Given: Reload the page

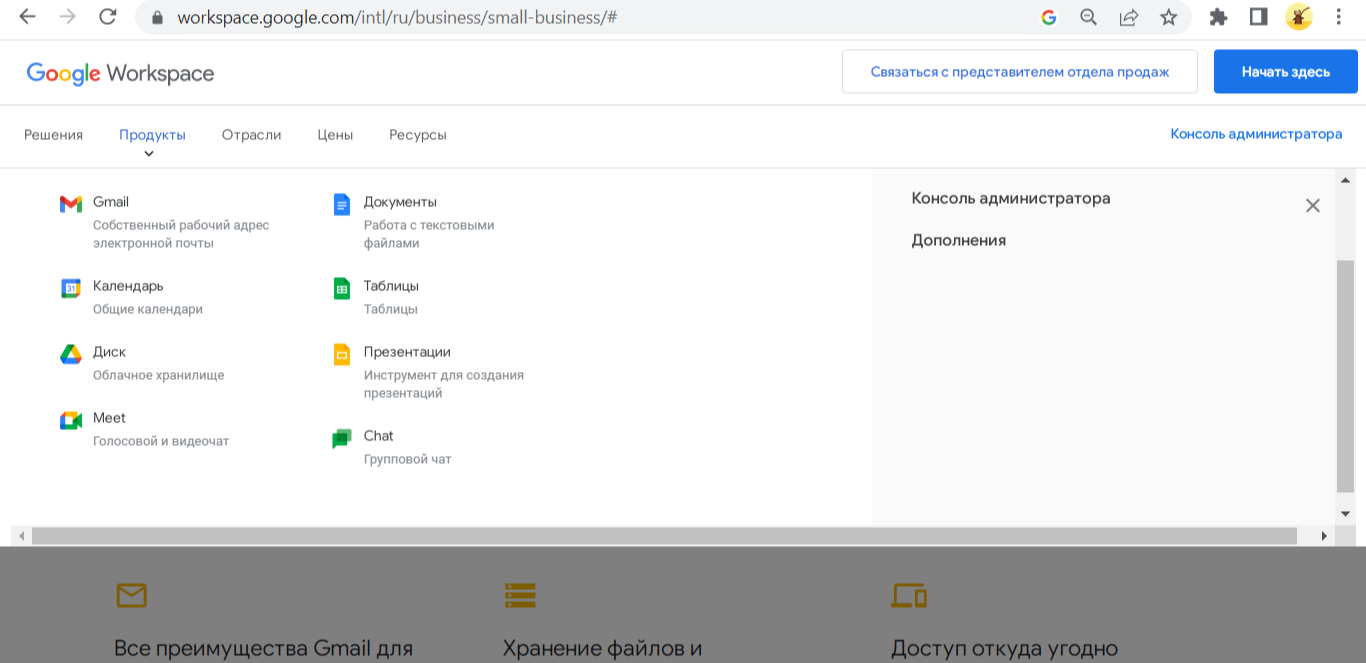Looking at the screenshot, I should (107, 17).
